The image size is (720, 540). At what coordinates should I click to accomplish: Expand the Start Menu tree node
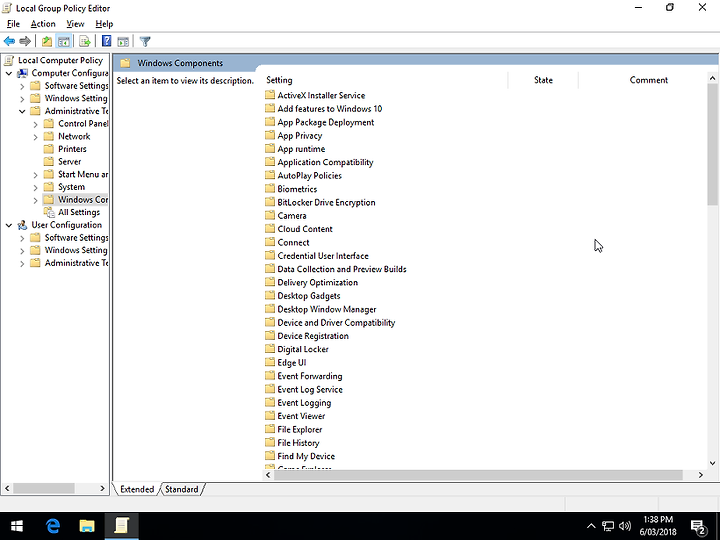tap(35, 174)
